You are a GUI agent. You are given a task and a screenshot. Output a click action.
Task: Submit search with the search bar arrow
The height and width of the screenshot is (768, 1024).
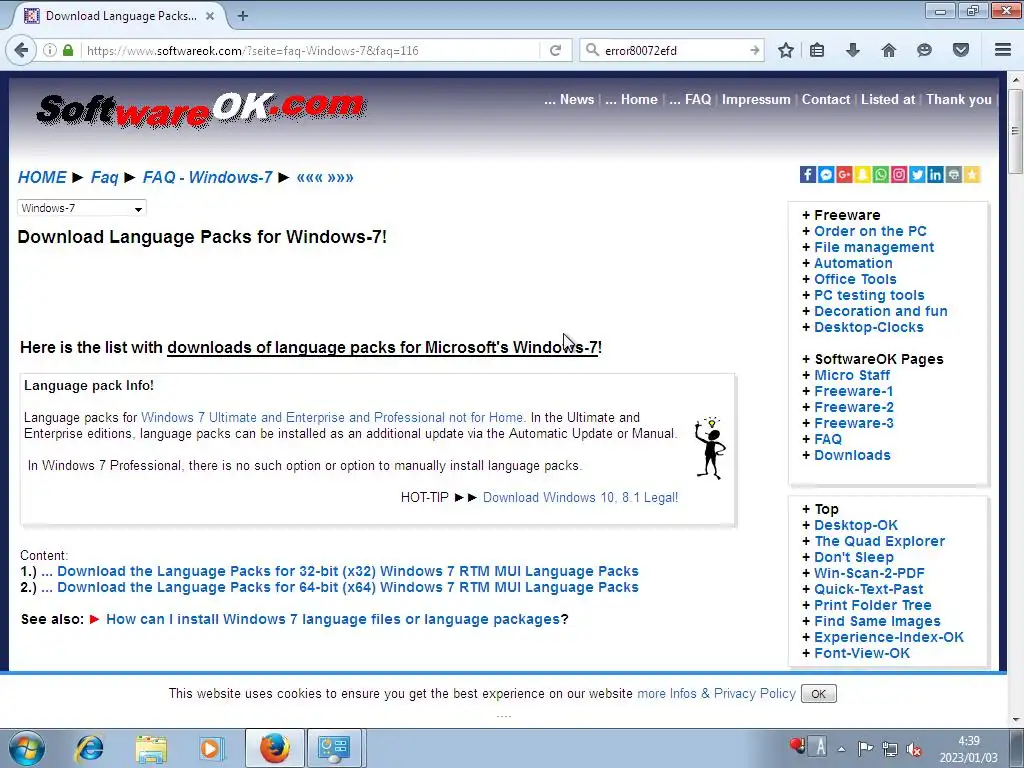pos(754,50)
